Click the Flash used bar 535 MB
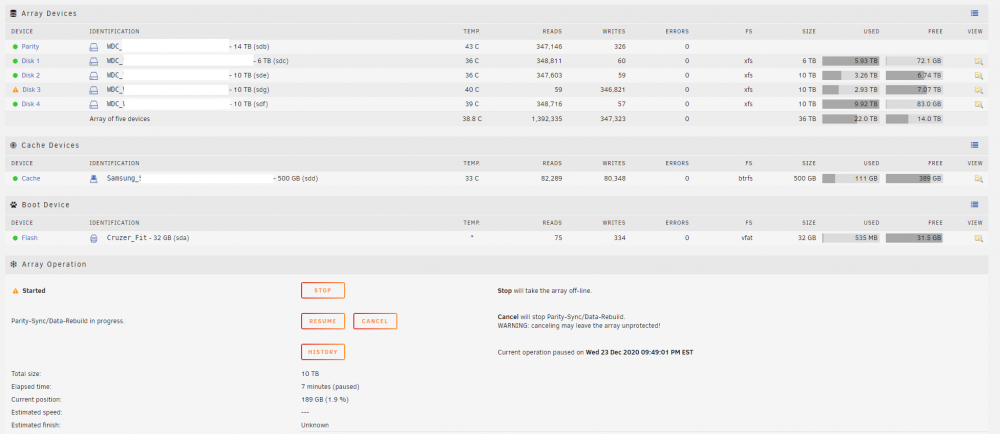1000x434 pixels. [851, 238]
